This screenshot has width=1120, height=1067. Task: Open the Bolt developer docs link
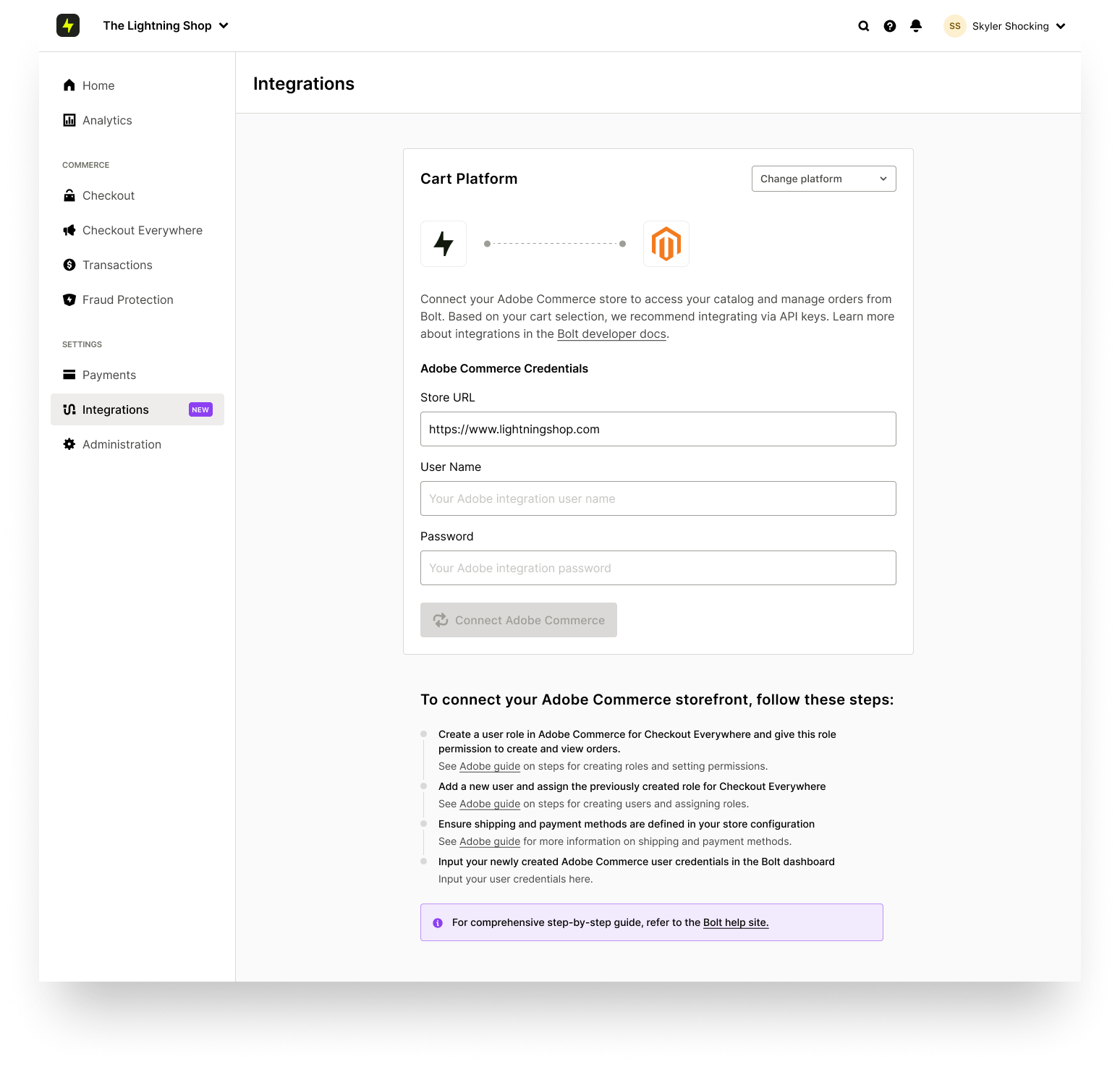pos(611,334)
